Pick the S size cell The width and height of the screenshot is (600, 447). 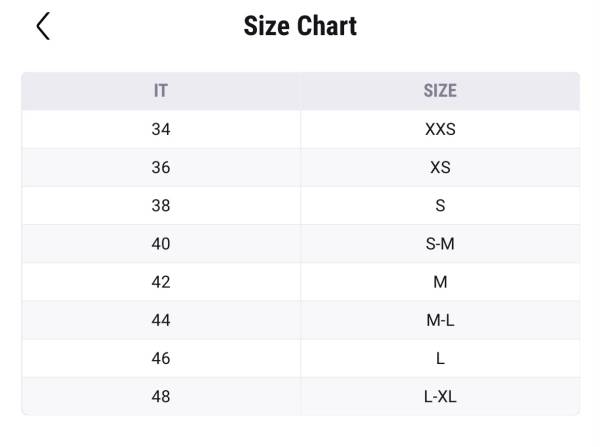tap(440, 206)
